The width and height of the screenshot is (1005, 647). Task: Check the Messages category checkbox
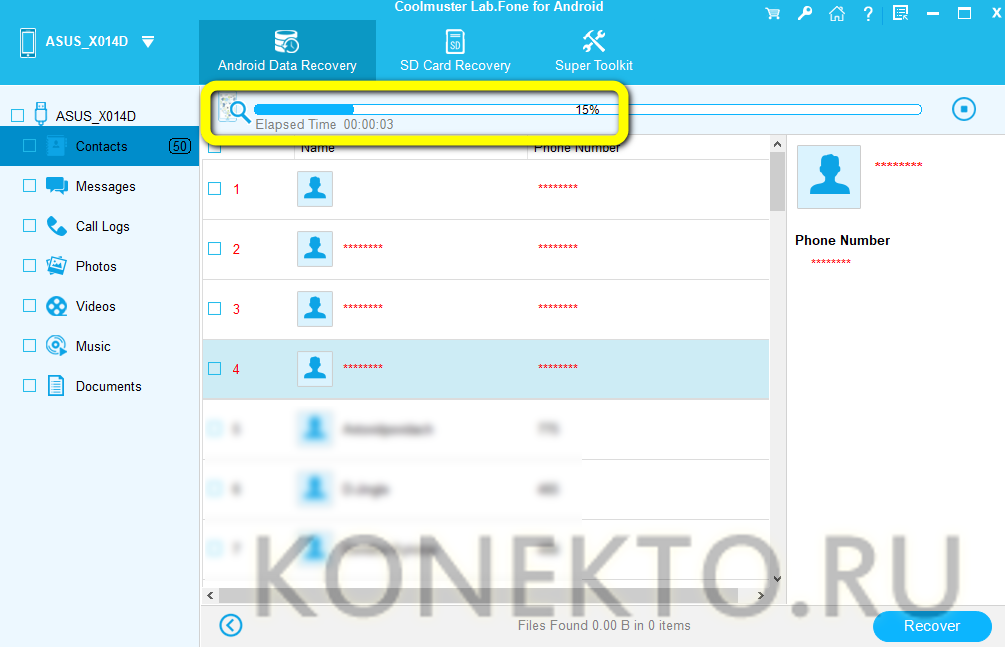[29, 186]
